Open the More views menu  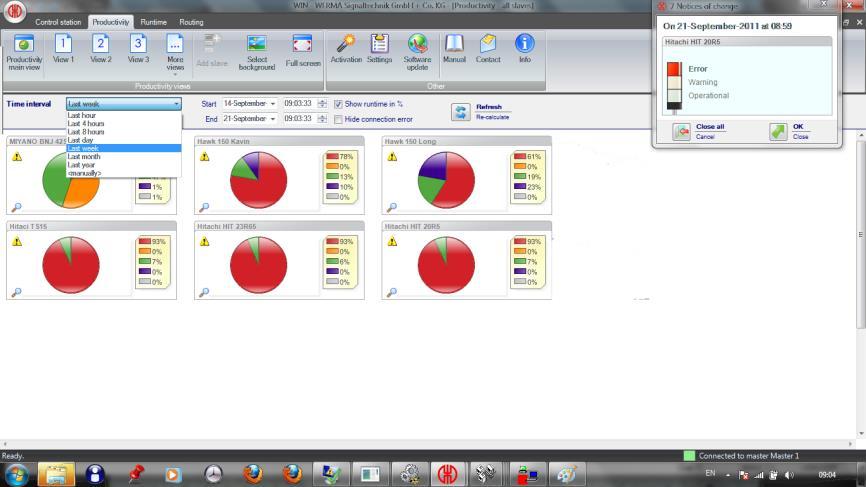point(175,54)
